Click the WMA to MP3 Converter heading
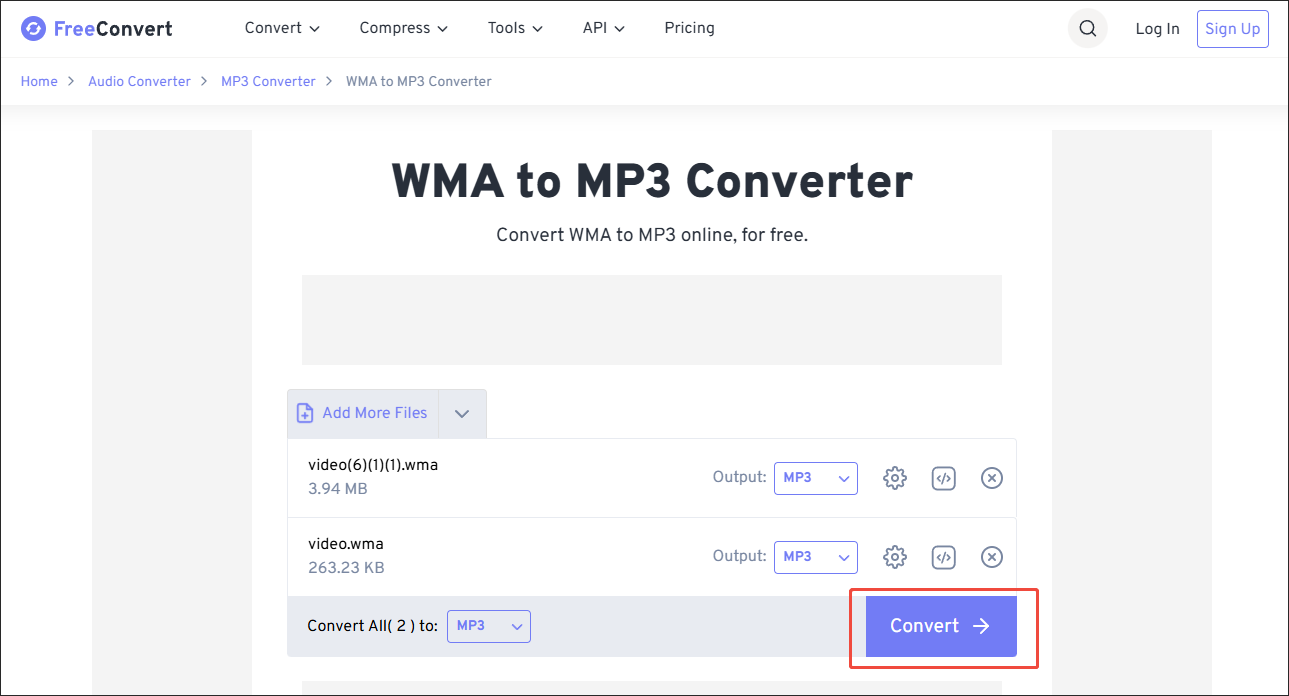The image size is (1289, 696). (652, 181)
